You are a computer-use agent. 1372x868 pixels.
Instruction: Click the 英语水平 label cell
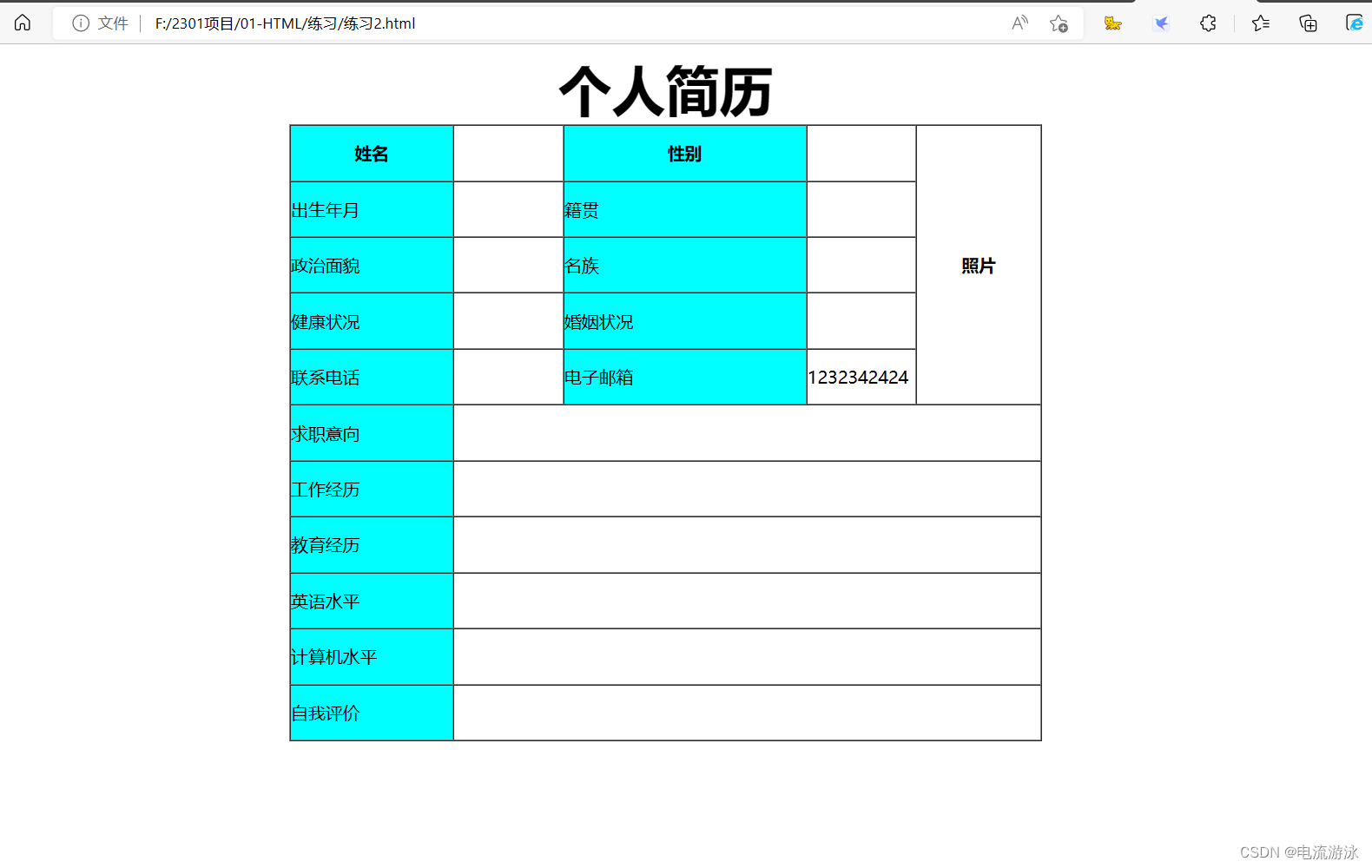tap(372, 602)
